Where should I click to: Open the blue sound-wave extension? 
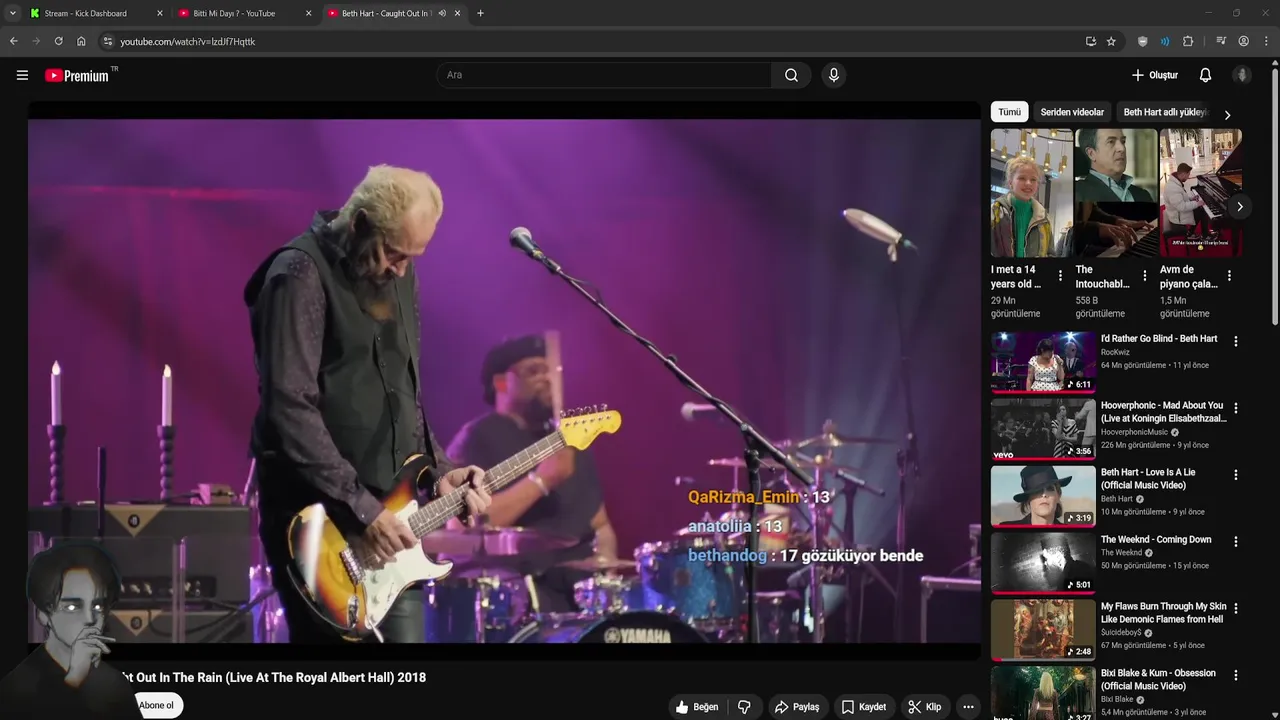point(1165,41)
